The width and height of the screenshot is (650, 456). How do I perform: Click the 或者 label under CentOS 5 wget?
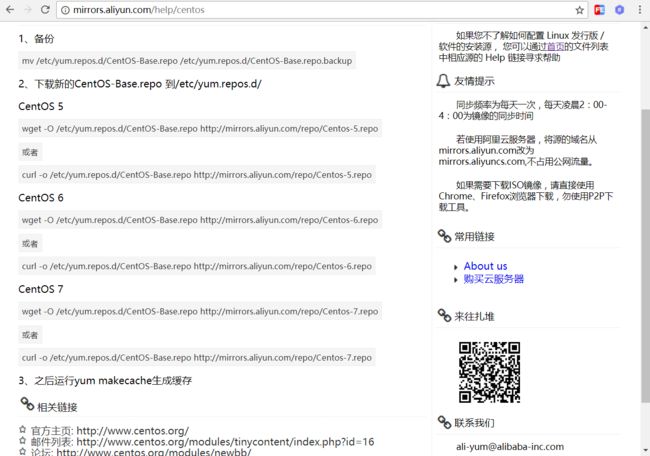(30, 152)
